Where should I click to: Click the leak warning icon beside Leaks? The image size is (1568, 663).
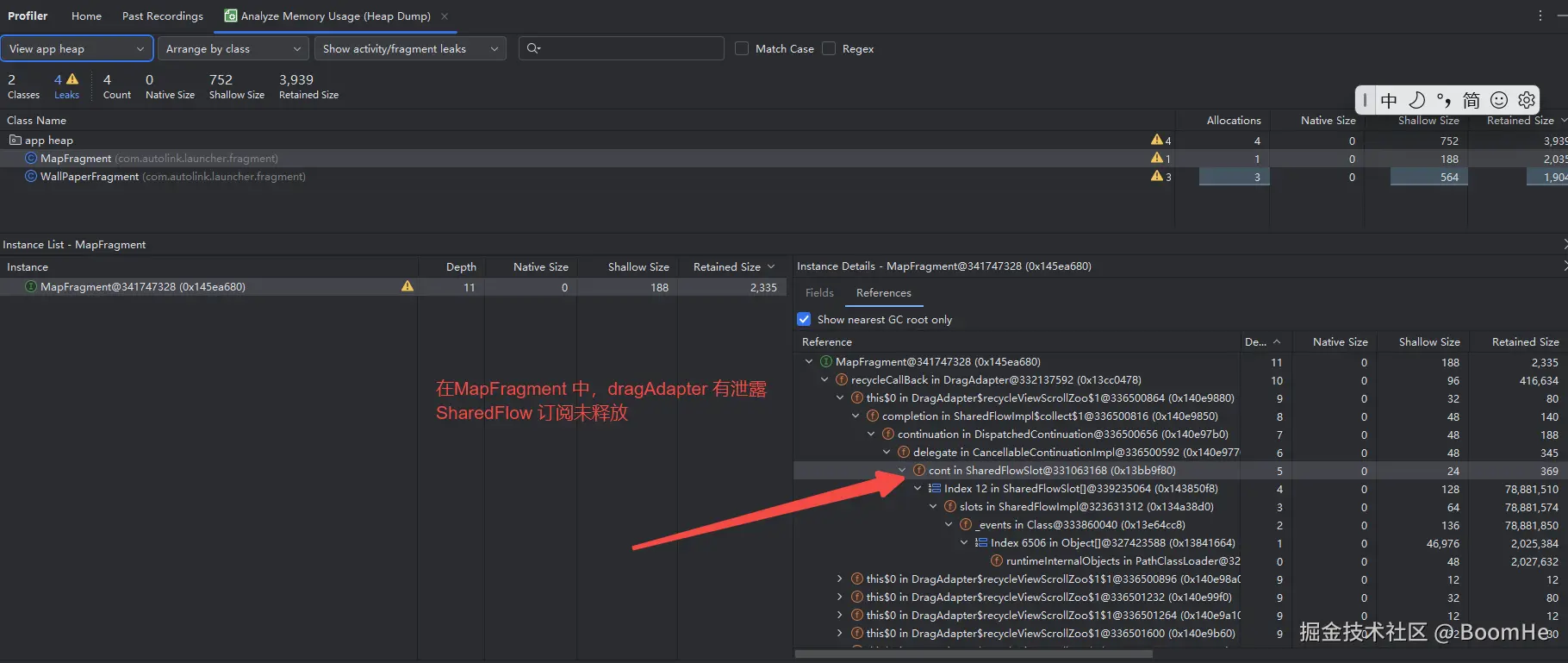72,79
